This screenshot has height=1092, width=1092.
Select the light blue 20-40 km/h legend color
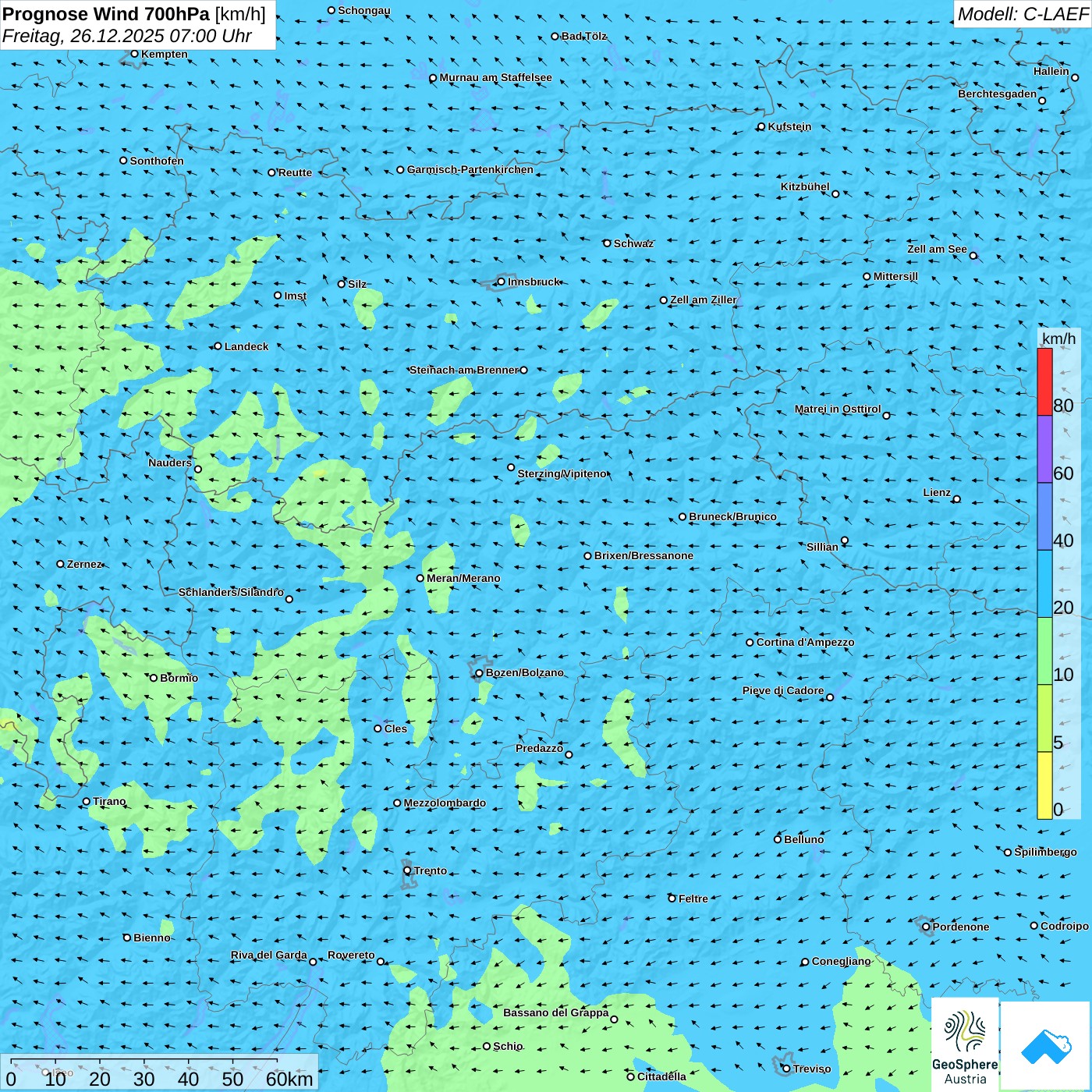coord(1044,584)
